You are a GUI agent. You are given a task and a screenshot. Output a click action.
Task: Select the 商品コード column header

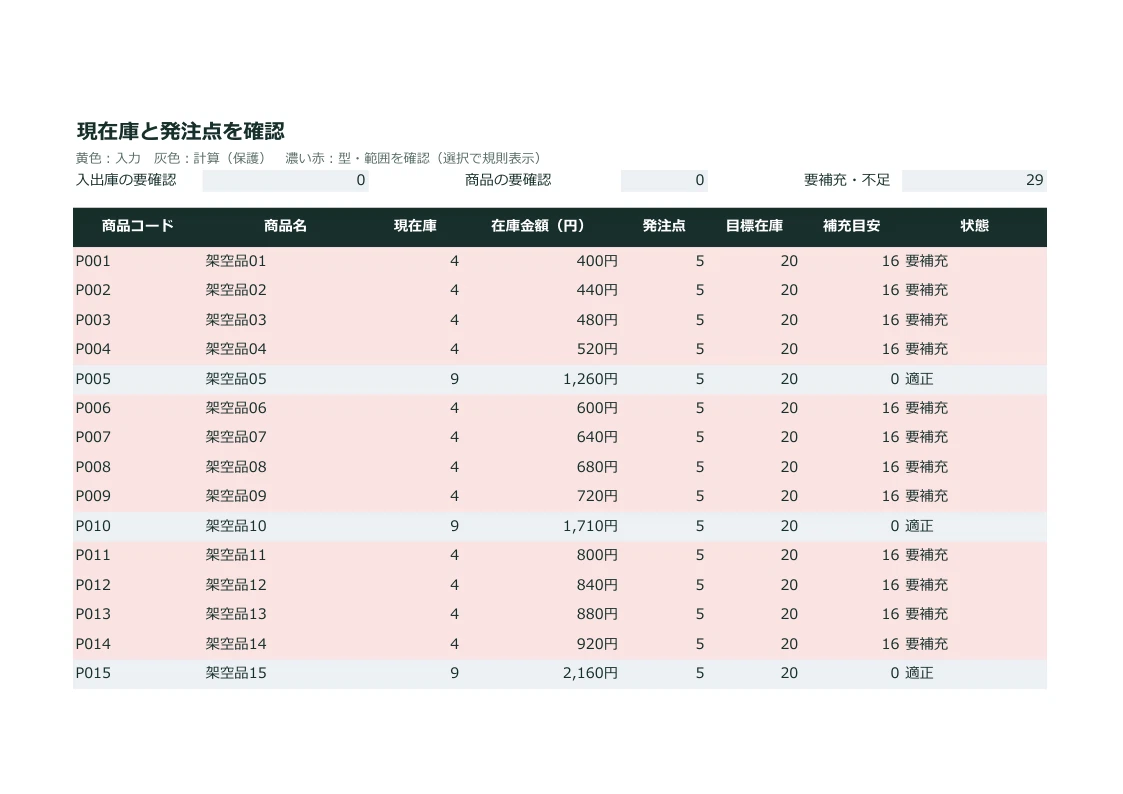[x=138, y=226]
